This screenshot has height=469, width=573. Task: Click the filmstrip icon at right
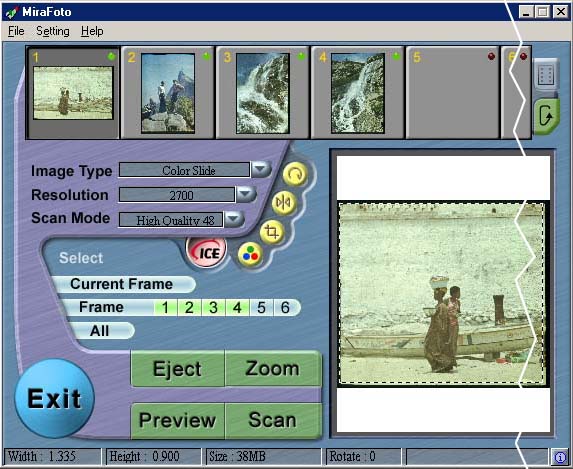click(546, 75)
